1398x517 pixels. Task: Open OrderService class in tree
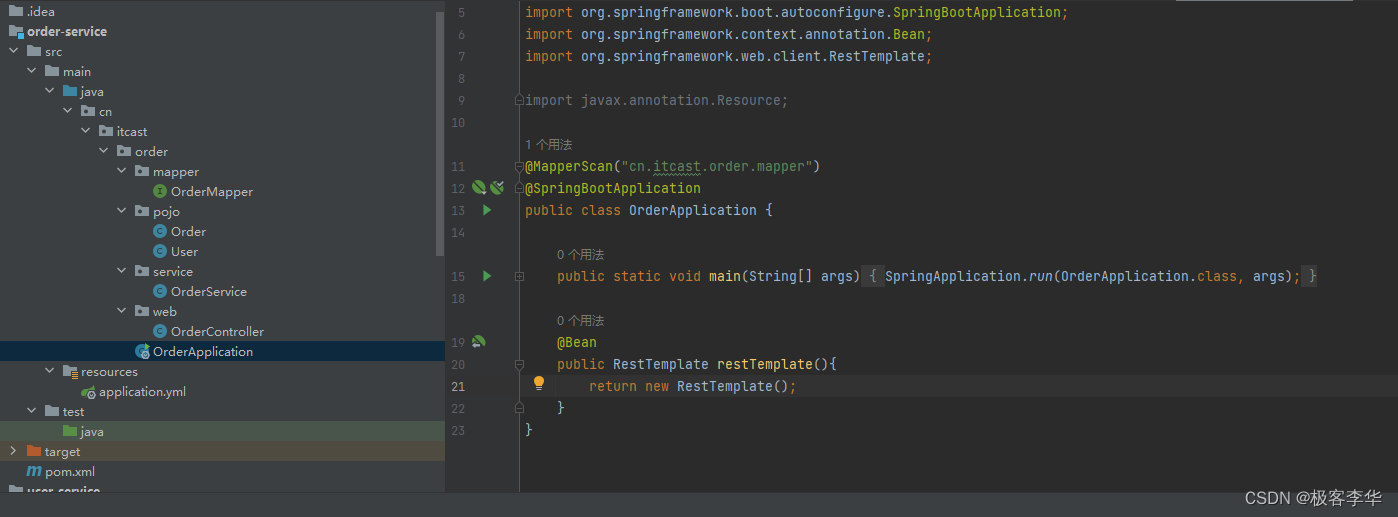pos(209,291)
